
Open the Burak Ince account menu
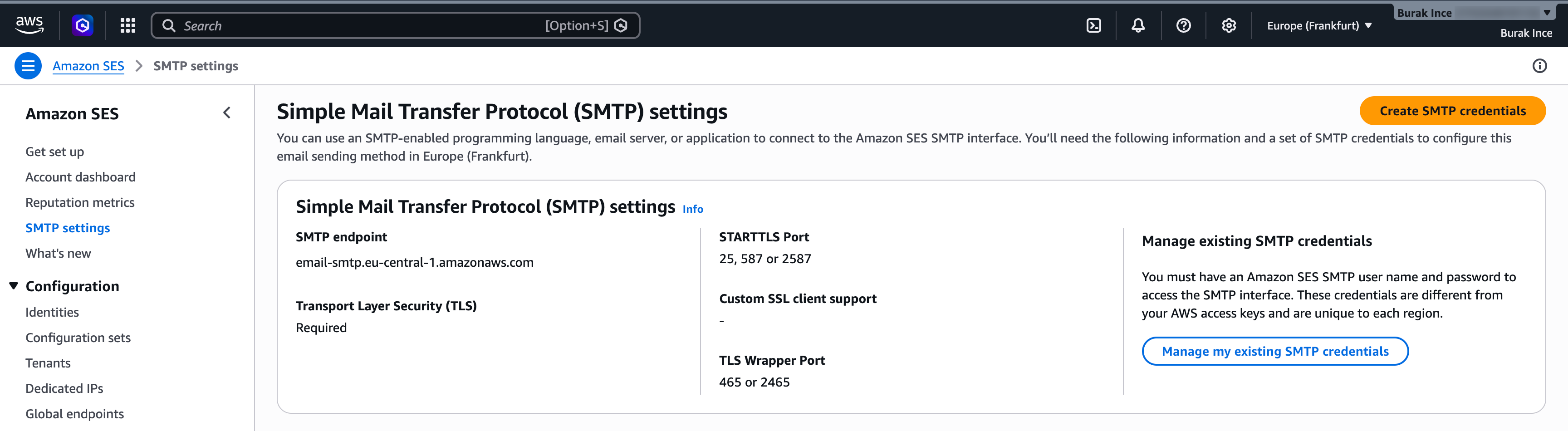1476,13
